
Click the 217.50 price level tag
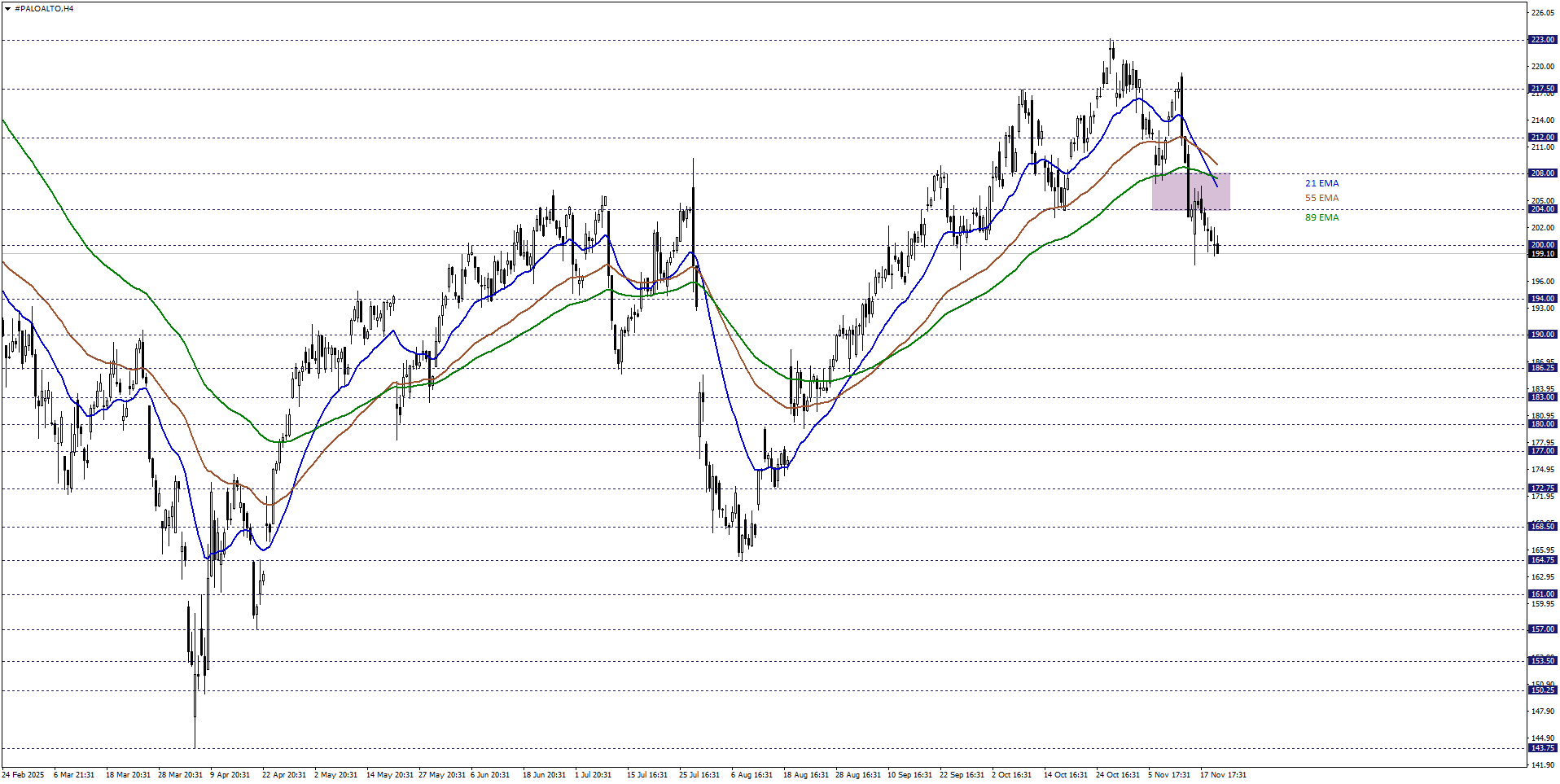coord(1542,89)
